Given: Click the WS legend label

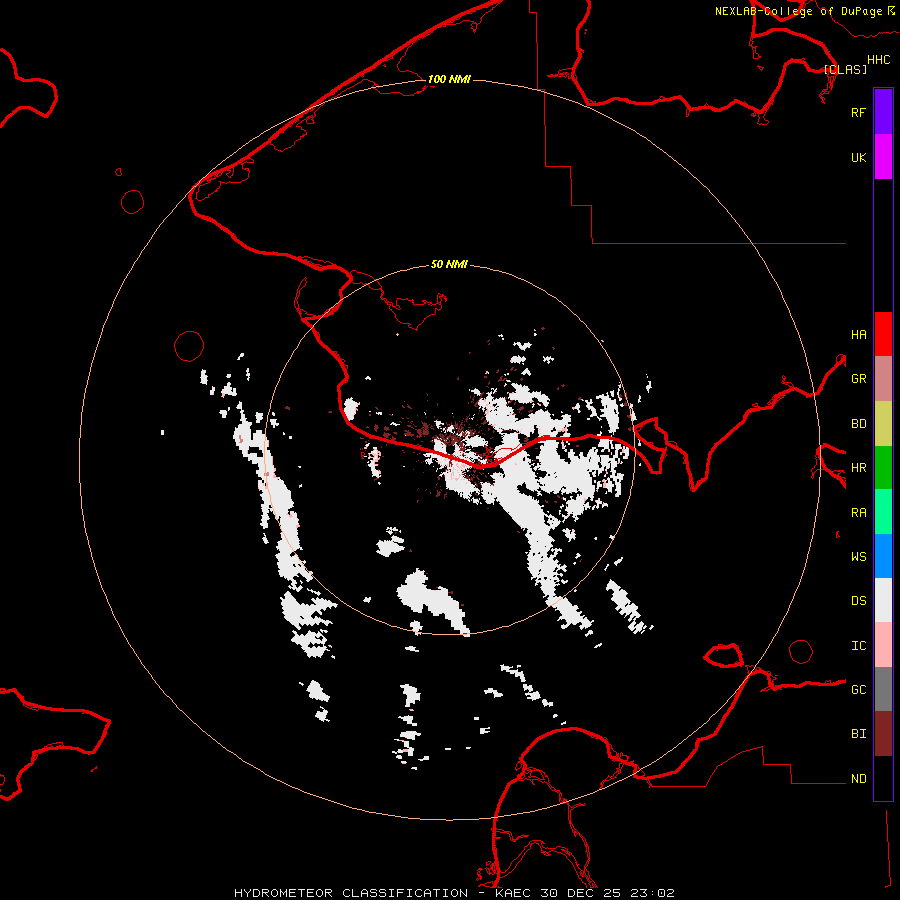Looking at the screenshot, I should coord(858,557).
